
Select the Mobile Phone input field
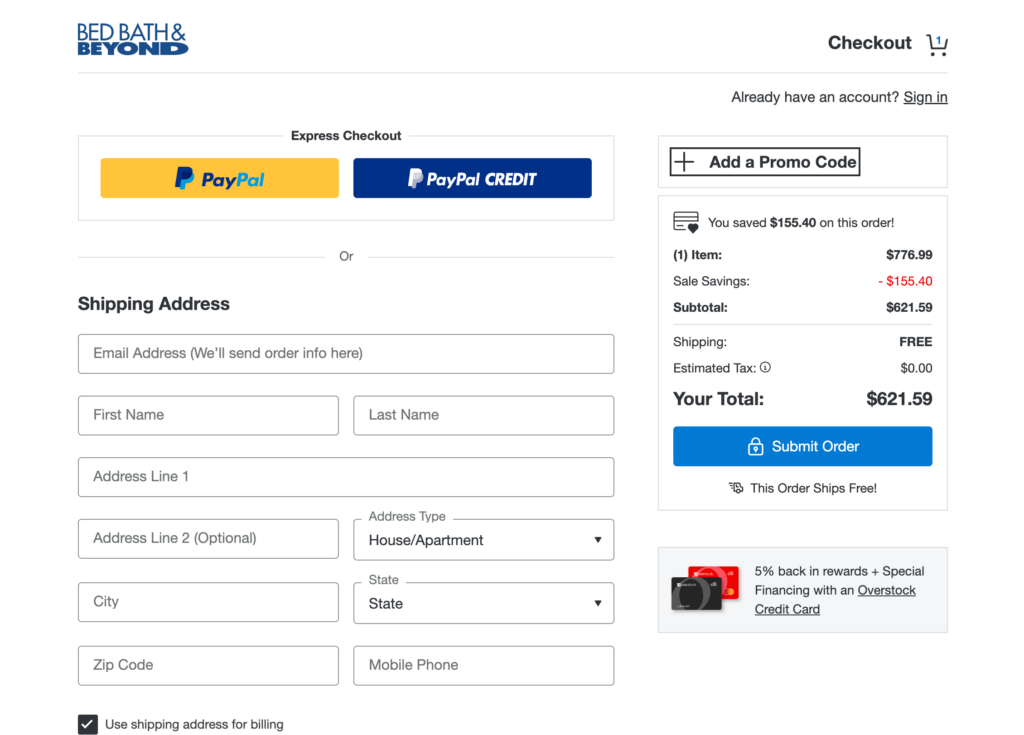click(x=484, y=665)
